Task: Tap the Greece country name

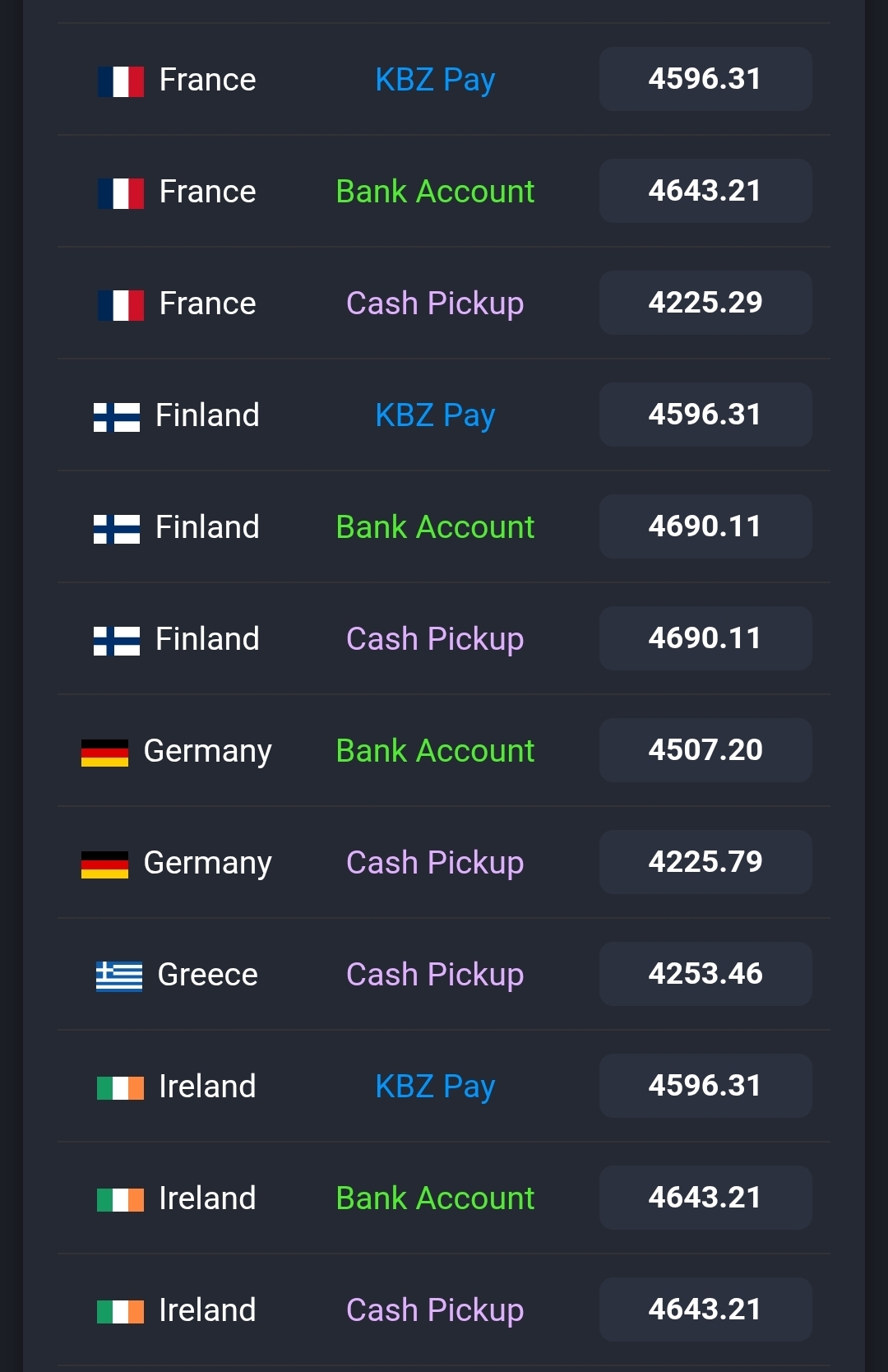Action: (207, 975)
